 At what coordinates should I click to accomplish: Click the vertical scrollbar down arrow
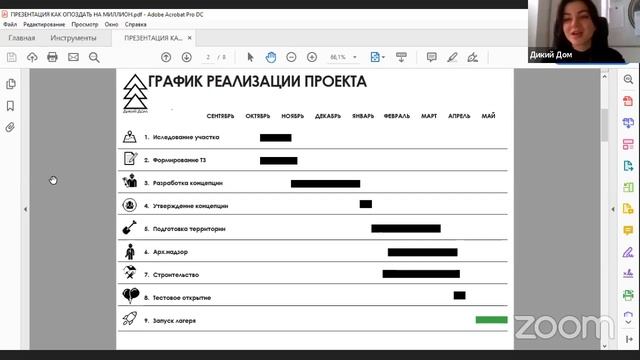(604, 345)
